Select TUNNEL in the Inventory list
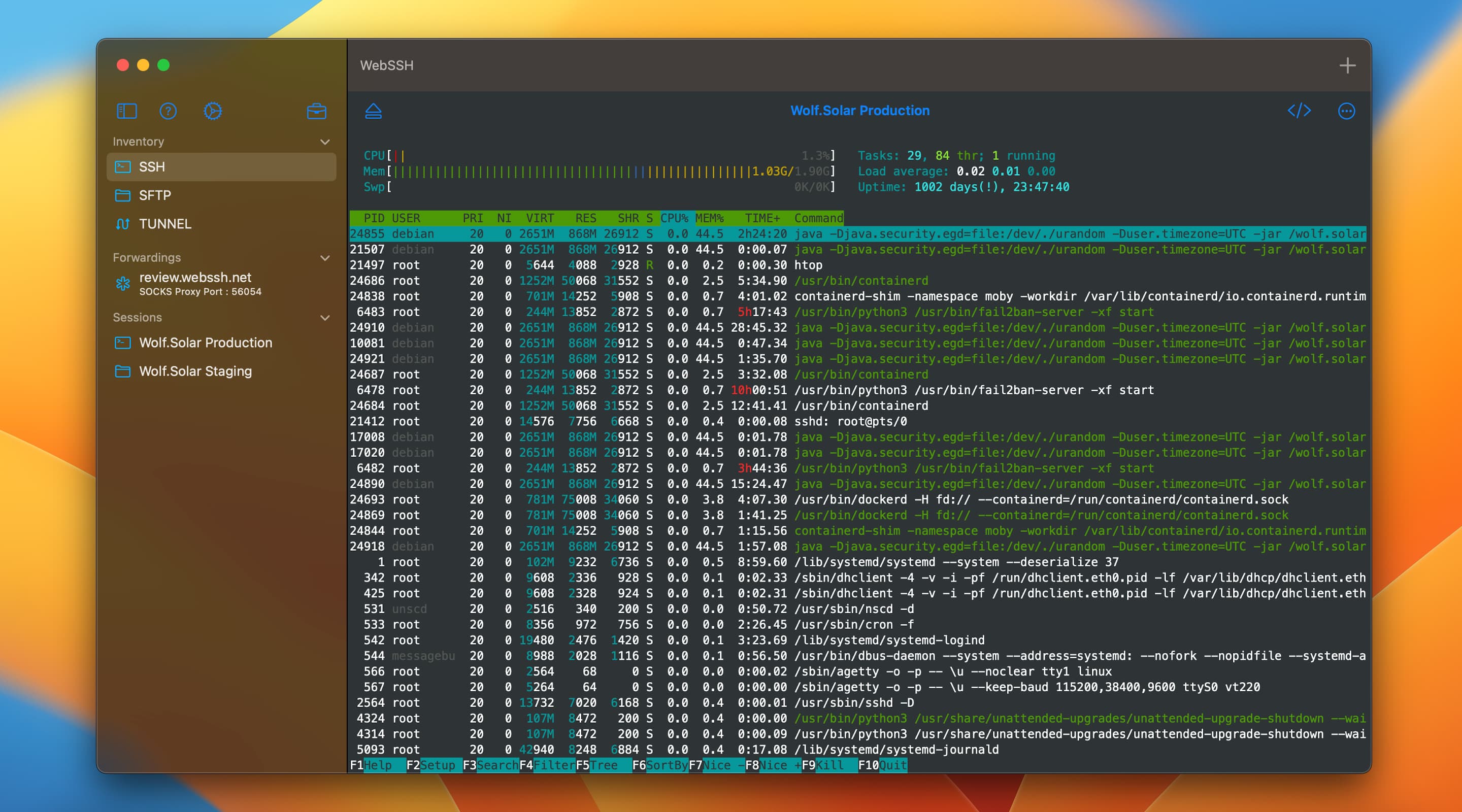The height and width of the screenshot is (812, 1462). pyautogui.click(x=221, y=224)
